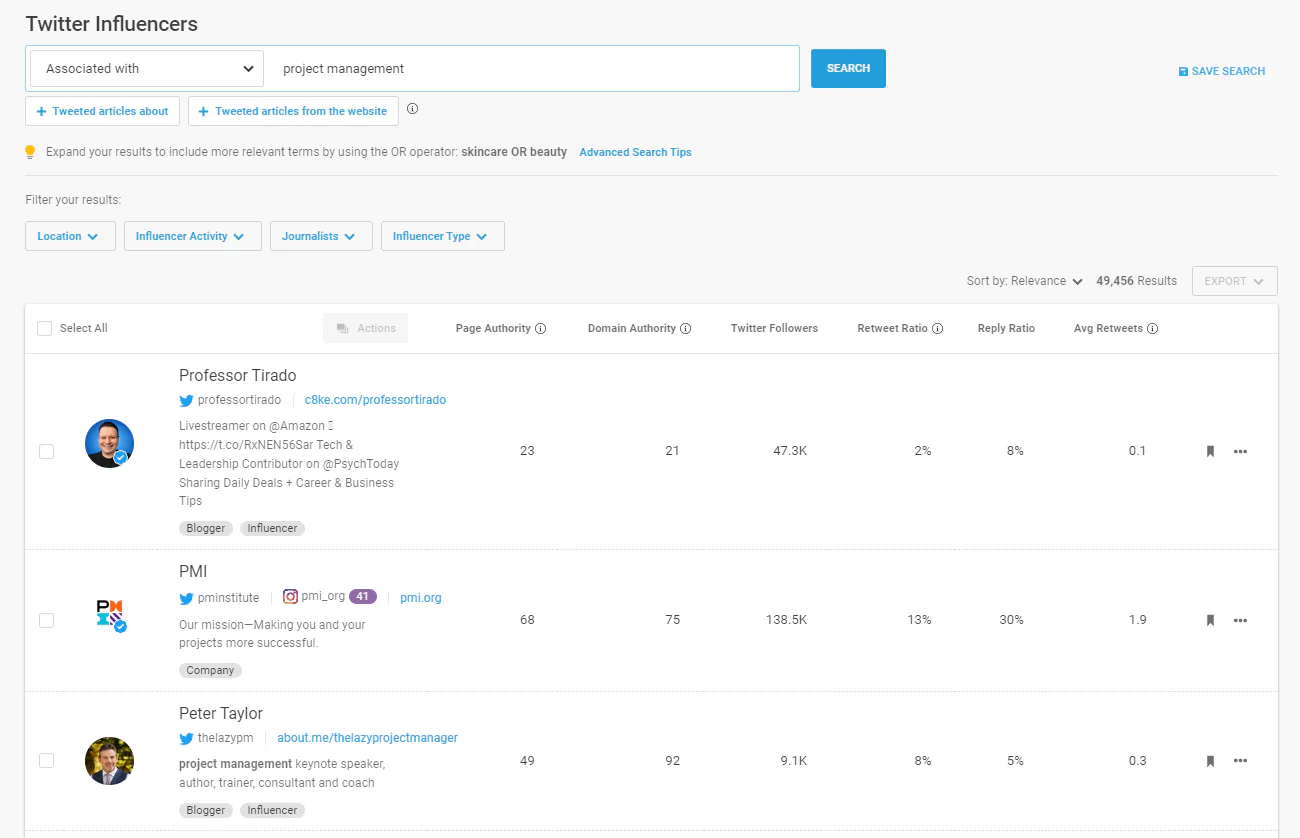1300x838 pixels.
Task: Click the Page Authority column header
Action: tap(494, 328)
